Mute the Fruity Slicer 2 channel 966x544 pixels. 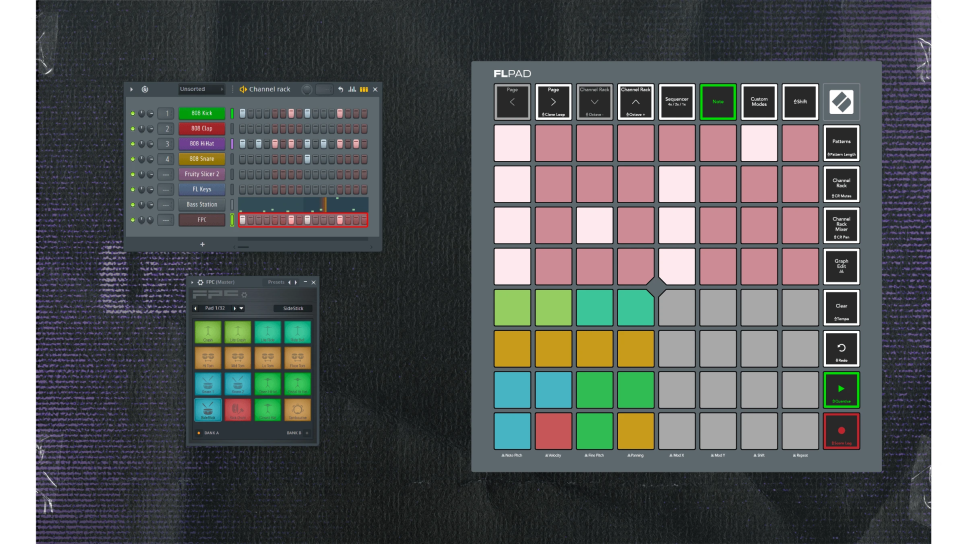(132, 174)
